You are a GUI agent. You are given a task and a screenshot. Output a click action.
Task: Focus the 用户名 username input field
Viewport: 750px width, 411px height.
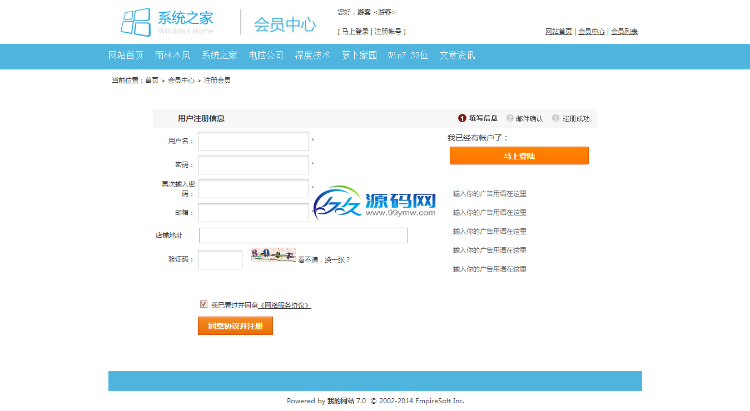254,141
